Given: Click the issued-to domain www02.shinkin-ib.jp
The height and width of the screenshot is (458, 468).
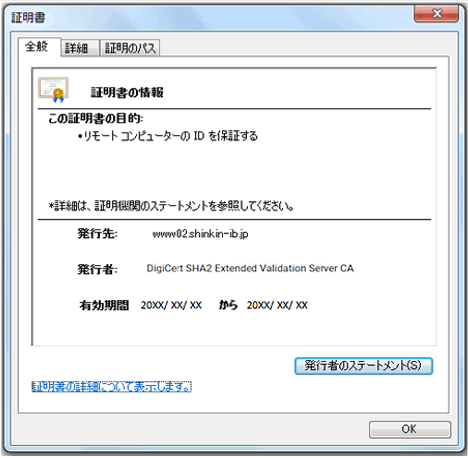Looking at the screenshot, I should point(200,234).
